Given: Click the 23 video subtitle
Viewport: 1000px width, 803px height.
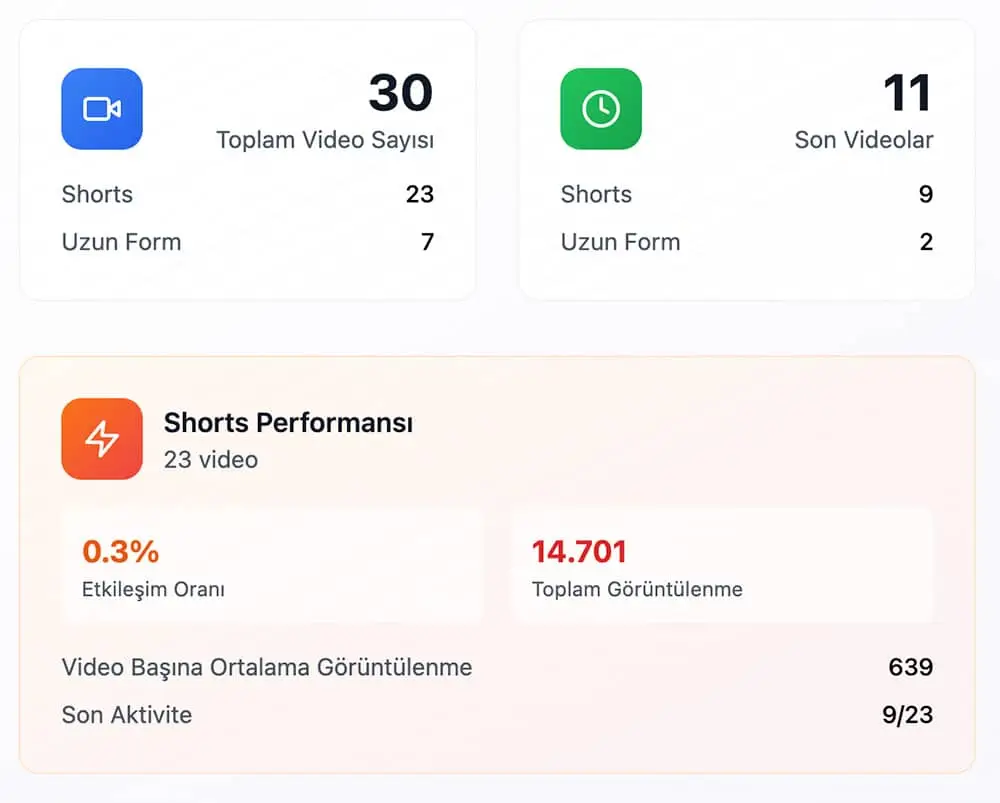Looking at the screenshot, I should click(x=211, y=460).
